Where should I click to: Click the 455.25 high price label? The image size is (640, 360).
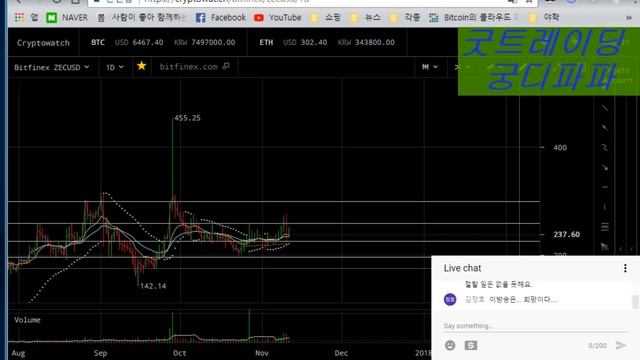pos(187,118)
